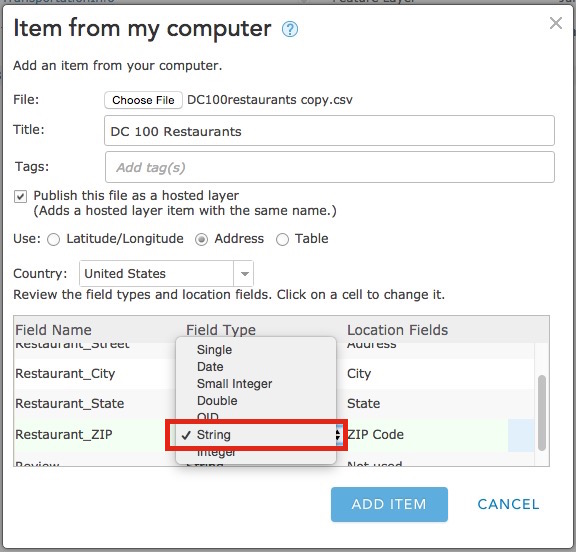This screenshot has width=576, height=552.
Task: Close the Item from my computer dialog
Action: [555, 23]
